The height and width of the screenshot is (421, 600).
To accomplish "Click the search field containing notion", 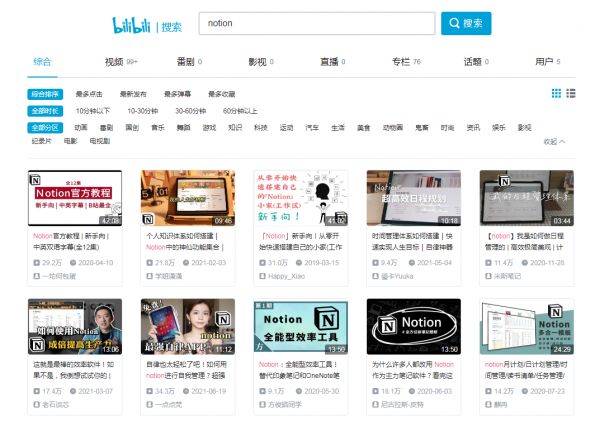I will coord(317,23).
